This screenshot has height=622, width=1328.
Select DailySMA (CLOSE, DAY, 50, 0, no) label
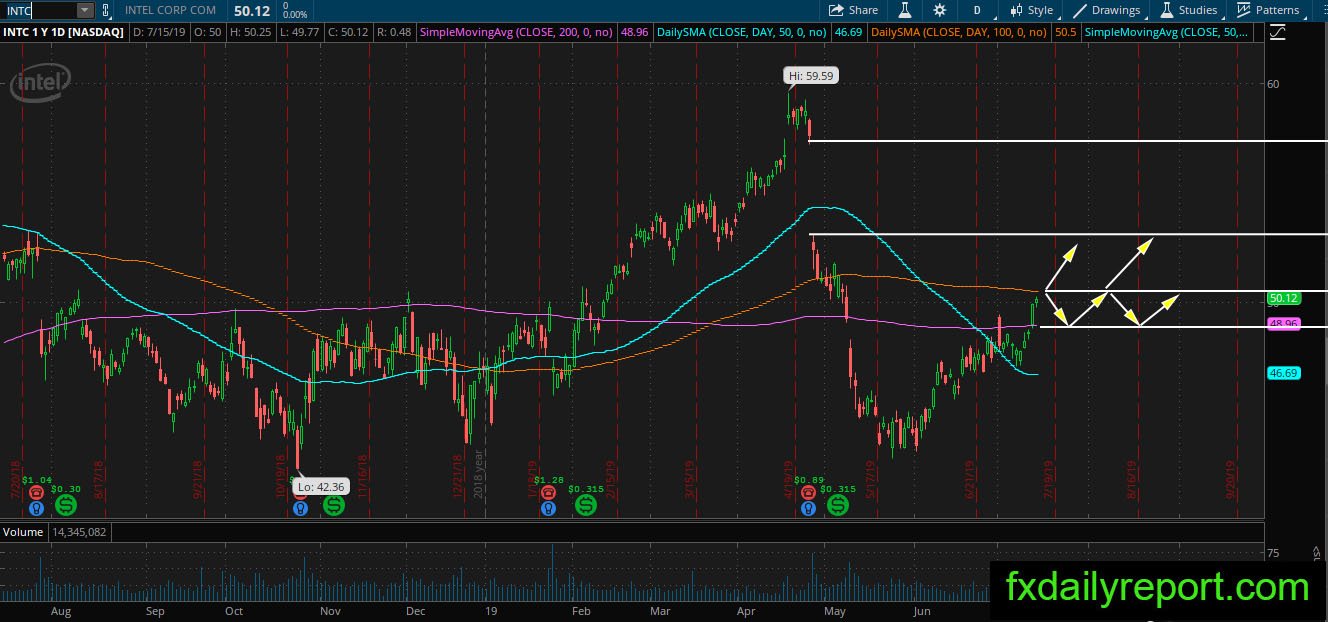pos(744,32)
